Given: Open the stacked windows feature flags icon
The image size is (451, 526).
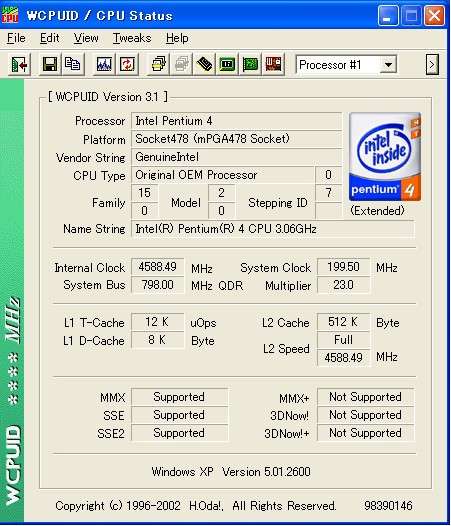Looking at the screenshot, I should (159, 64).
